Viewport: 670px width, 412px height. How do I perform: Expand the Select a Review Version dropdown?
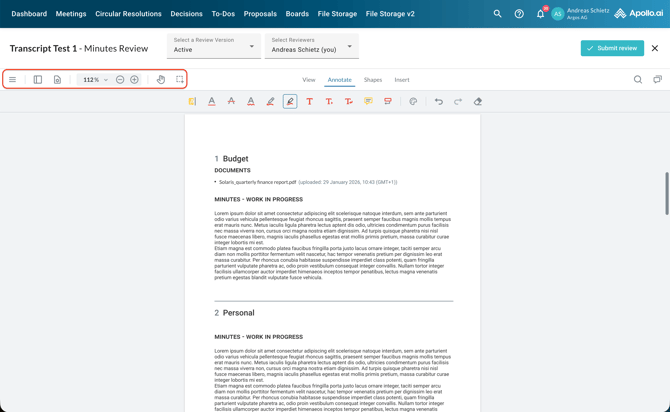(x=213, y=46)
